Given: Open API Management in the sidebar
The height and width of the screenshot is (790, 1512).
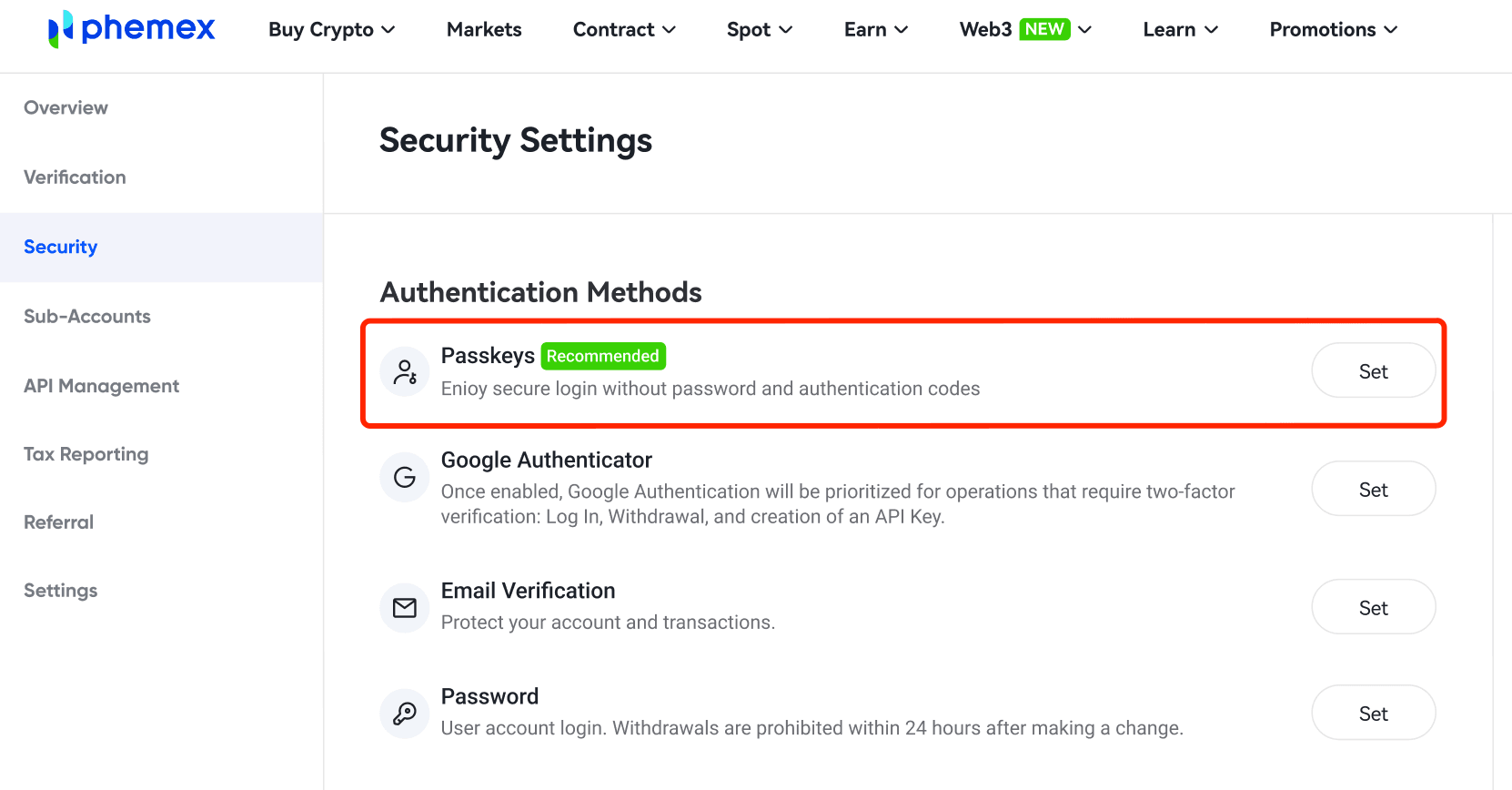Looking at the screenshot, I should point(101,386).
